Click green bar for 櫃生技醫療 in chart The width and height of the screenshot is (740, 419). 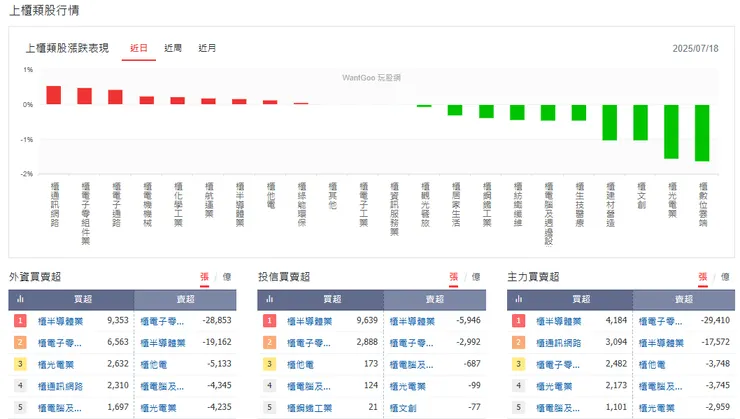click(579, 113)
